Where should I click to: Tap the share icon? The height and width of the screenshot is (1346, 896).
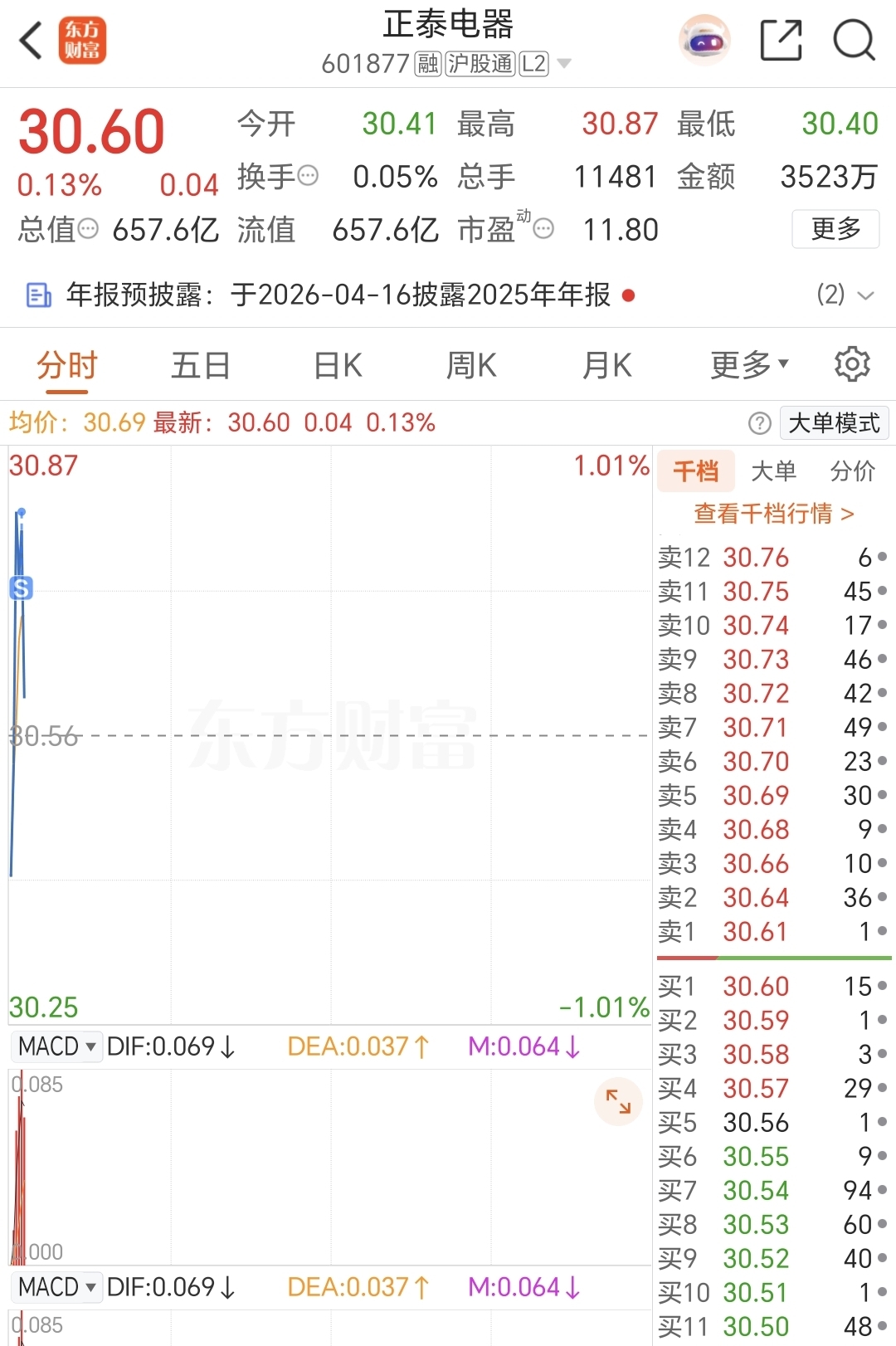coord(782,40)
